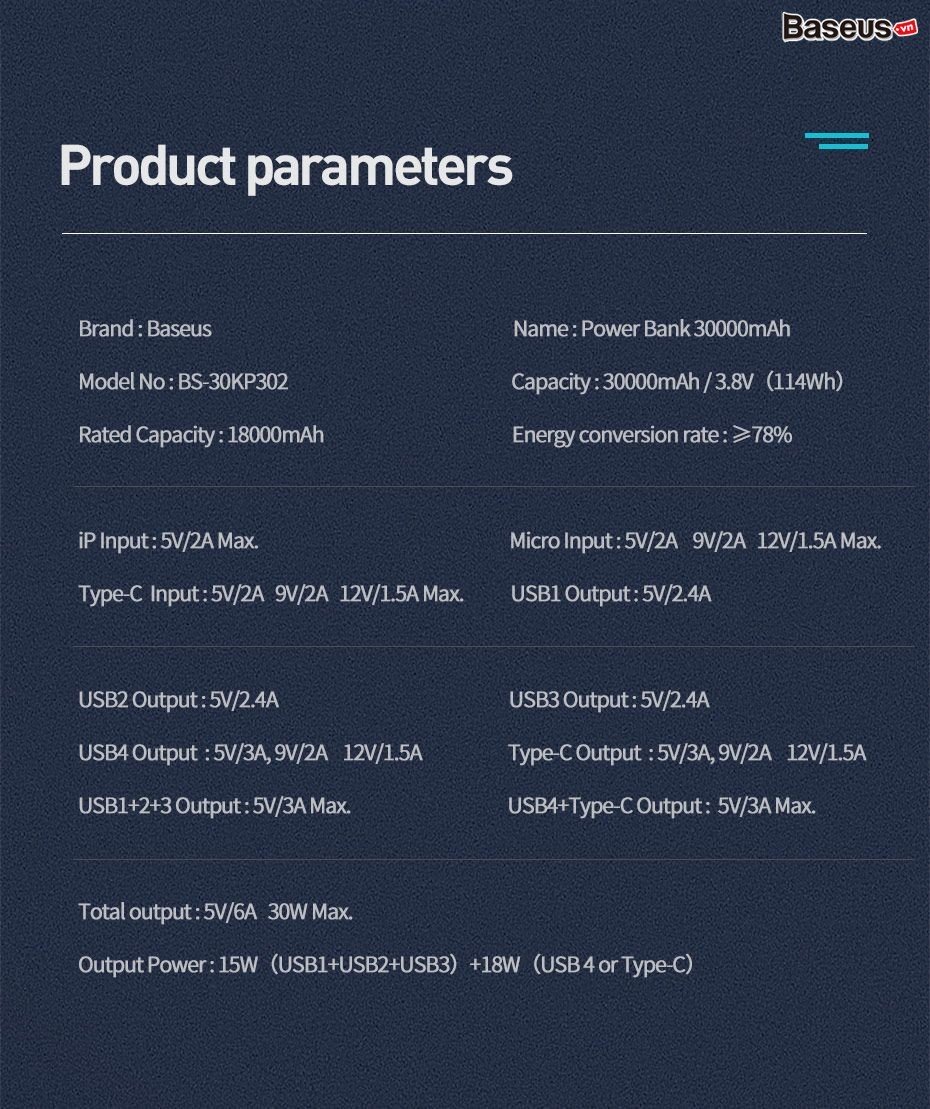Click the "Product parameters" heading
Screen dimensions: 930x1109
[286, 166]
